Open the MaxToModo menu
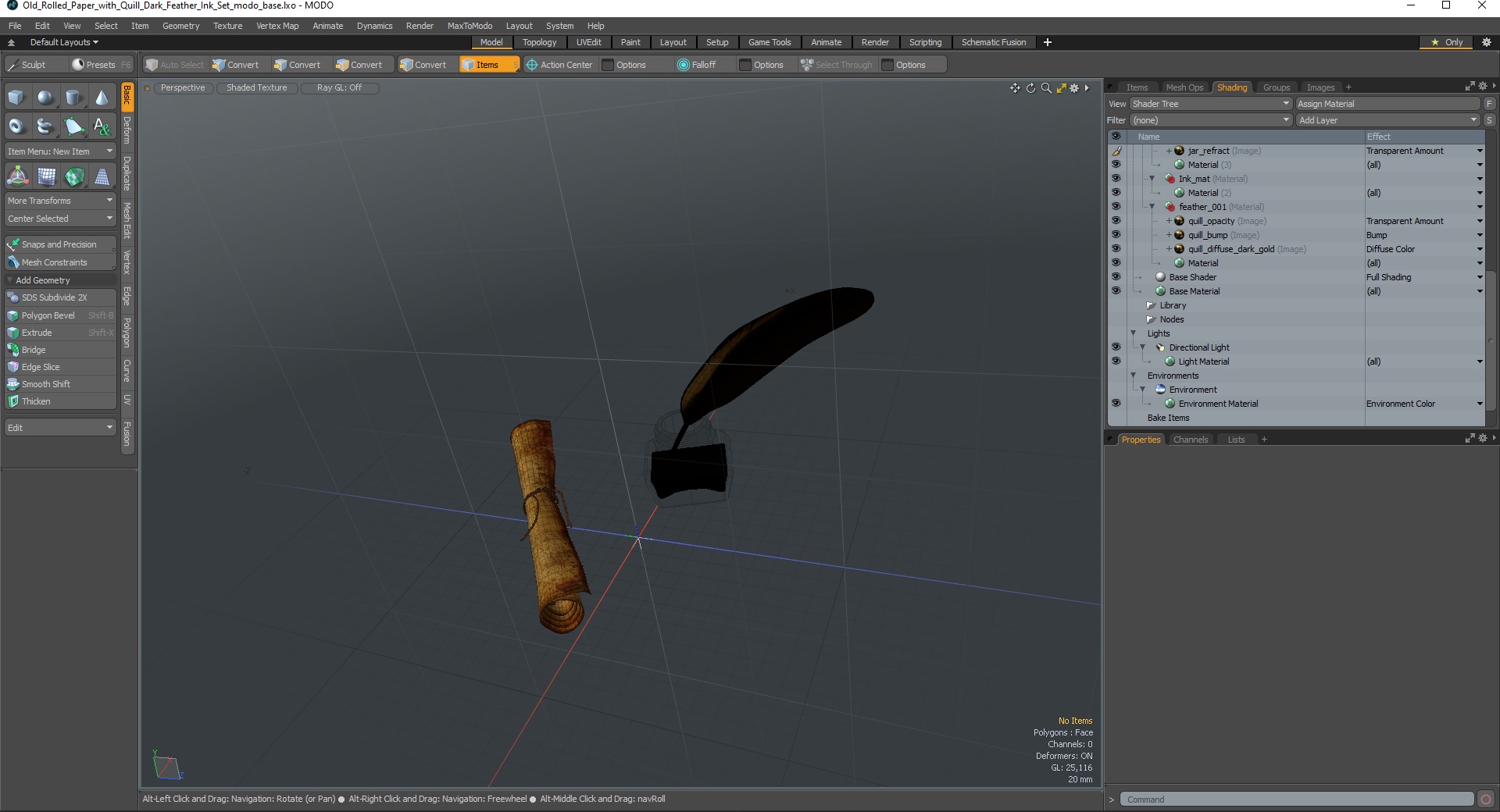This screenshot has height=812, width=1500. coord(470,26)
